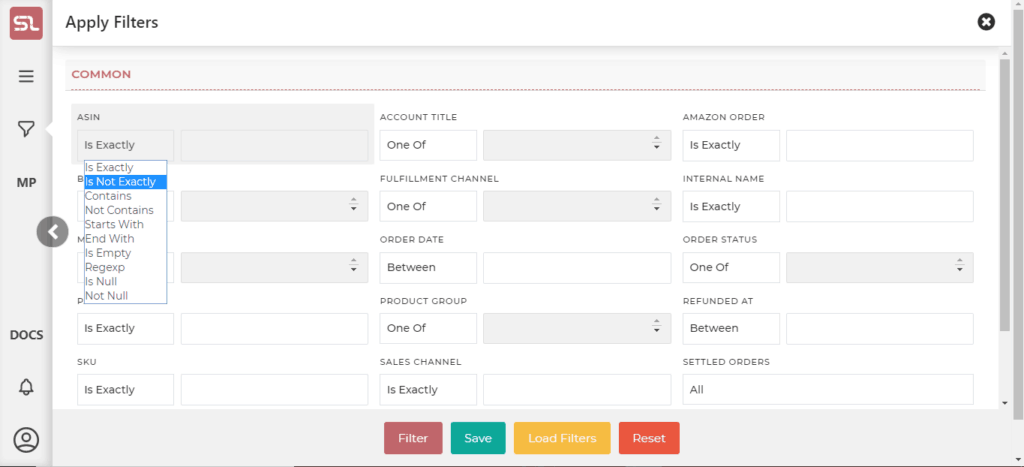Open Product Group values multi-select
1024x467 pixels.
pyautogui.click(x=577, y=328)
